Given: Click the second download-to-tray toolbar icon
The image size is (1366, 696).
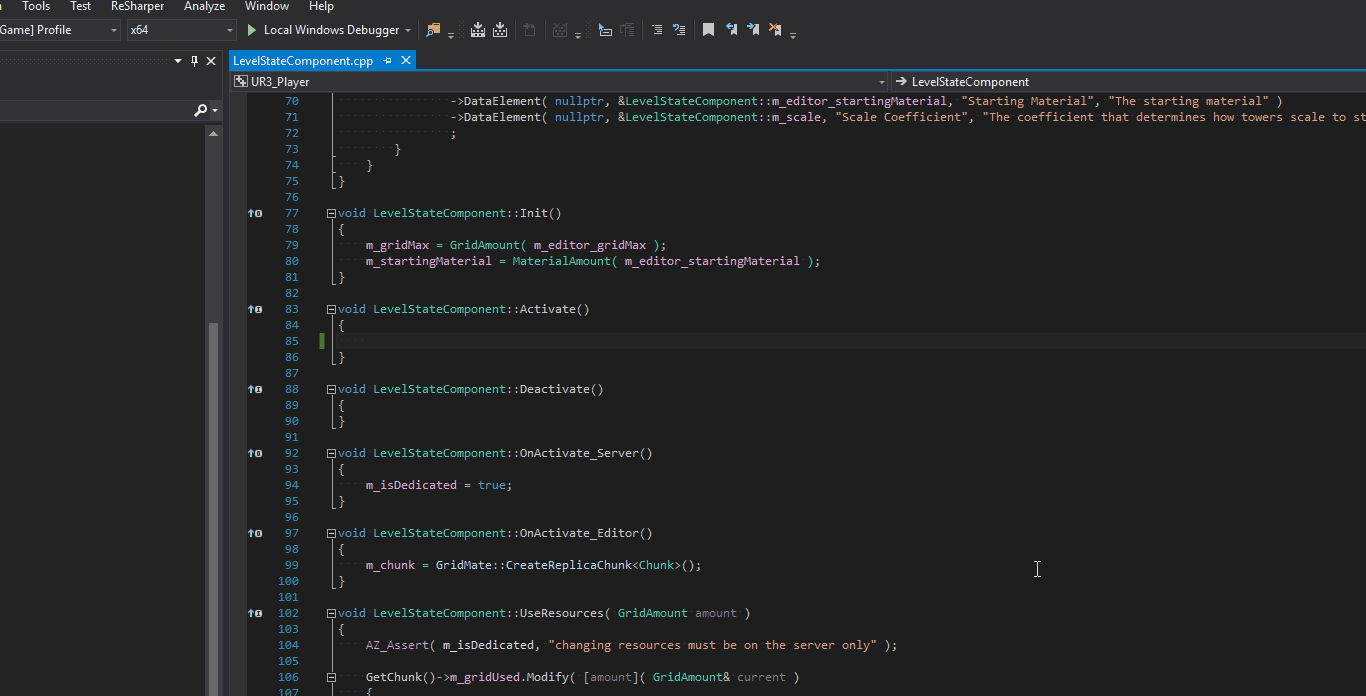Looking at the screenshot, I should click(501, 30).
